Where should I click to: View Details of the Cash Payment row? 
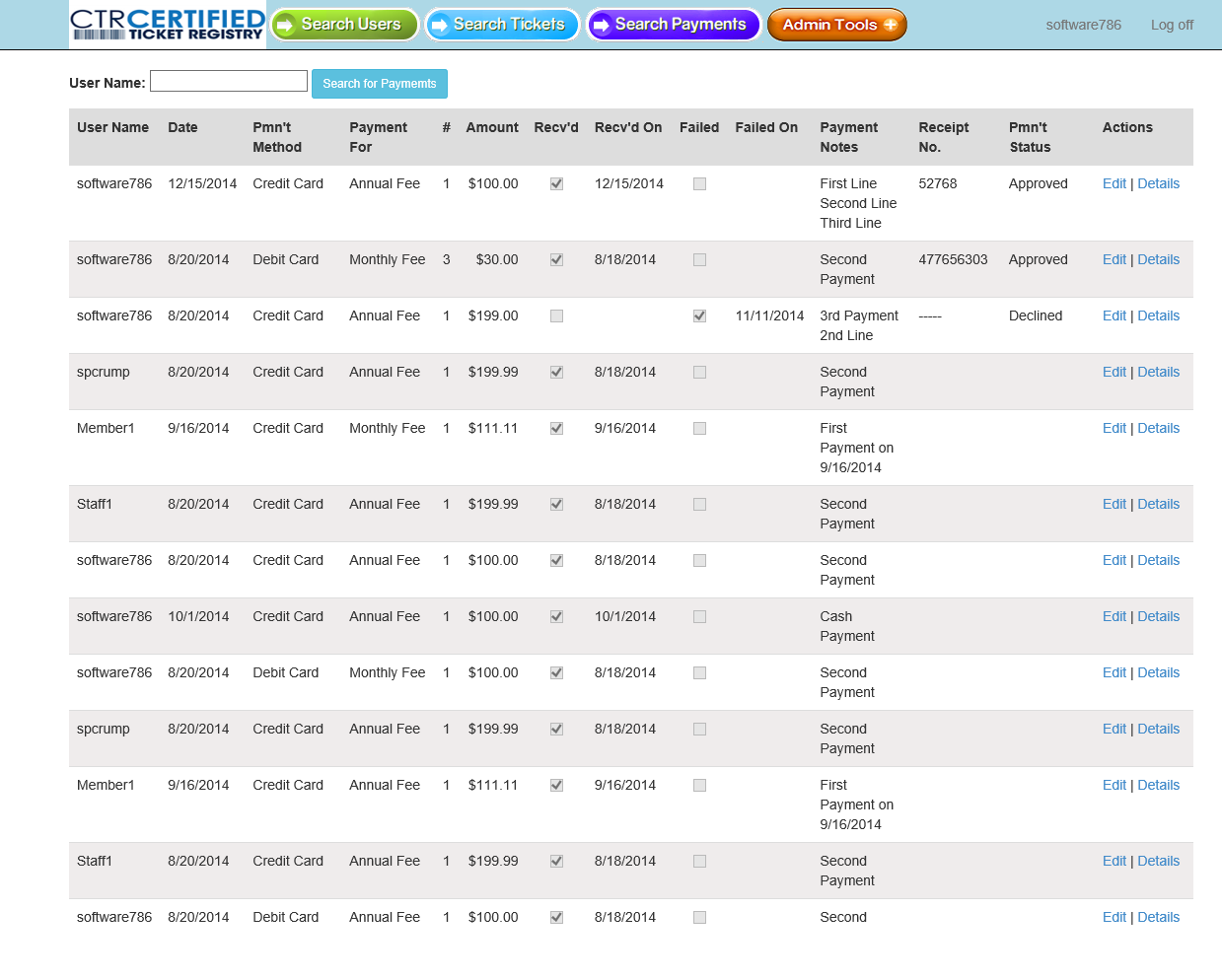click(x=1158, y=616)
